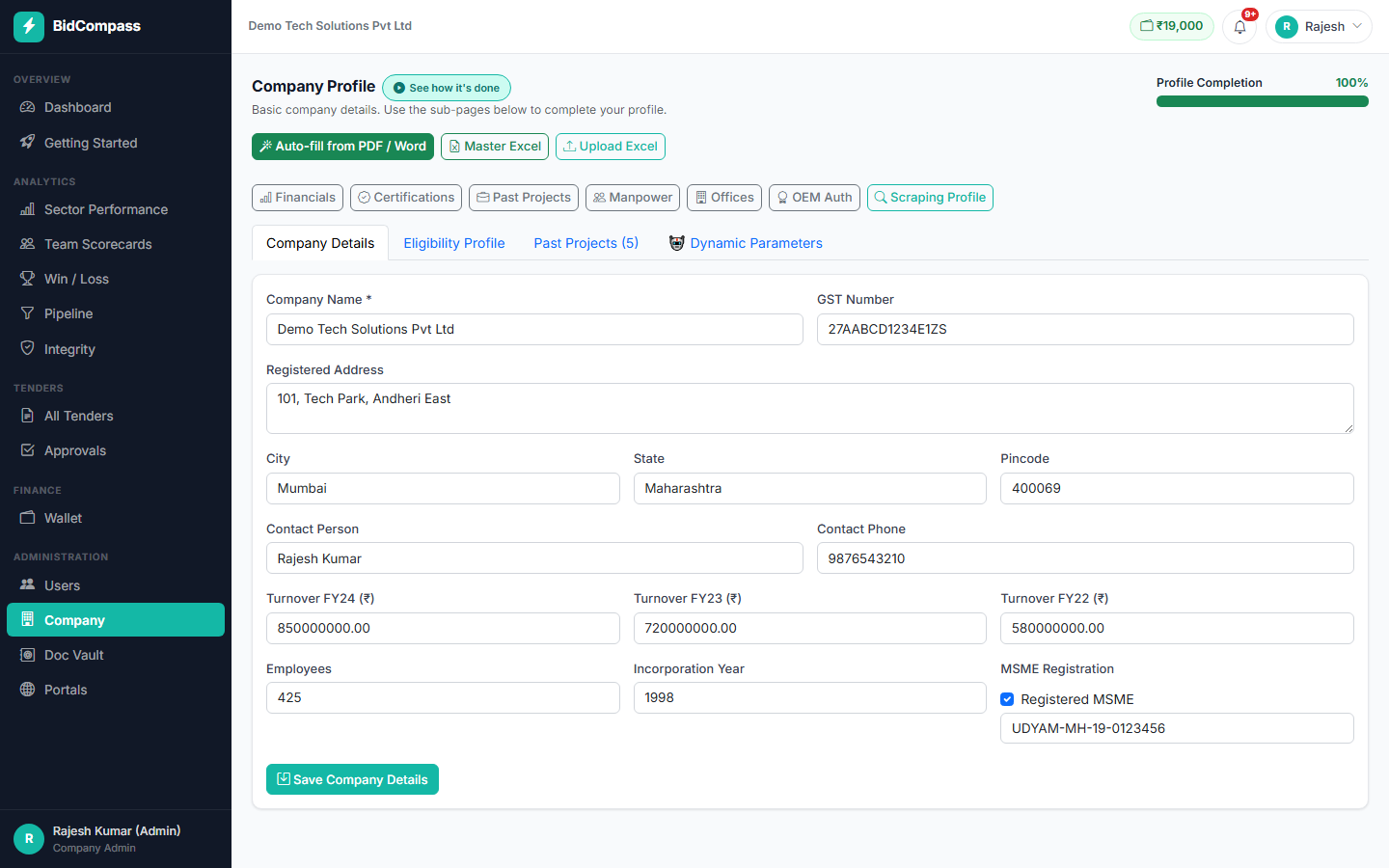
Task: Click the Registered Address text area
Action: point(810,409)
